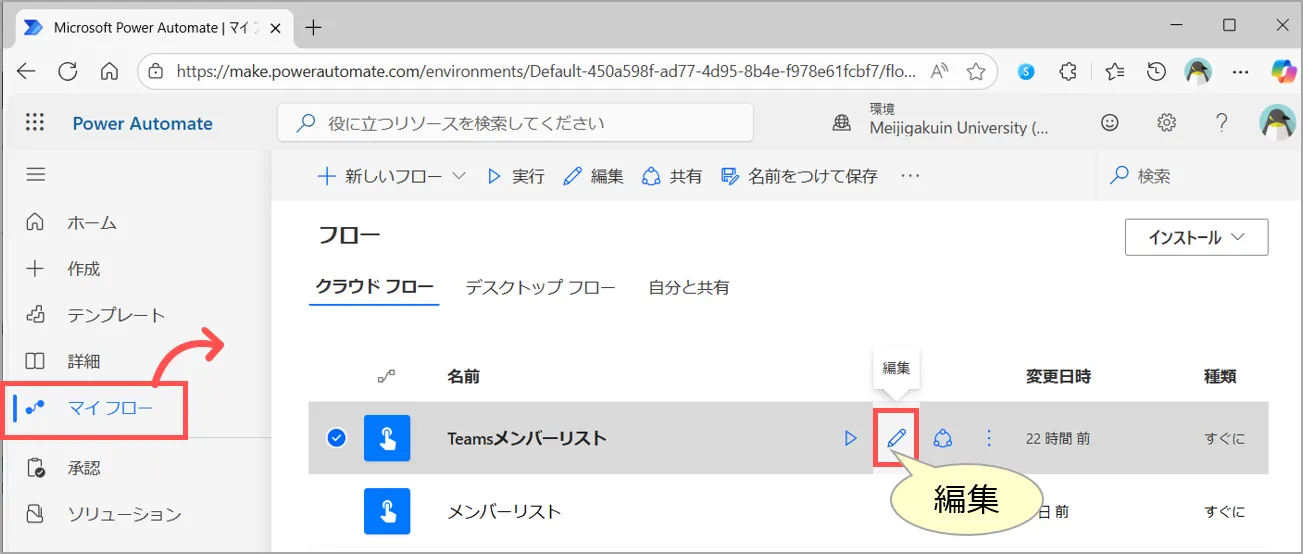Open more options dots for Teamsメンバーリスト

(x=989, y=438)
